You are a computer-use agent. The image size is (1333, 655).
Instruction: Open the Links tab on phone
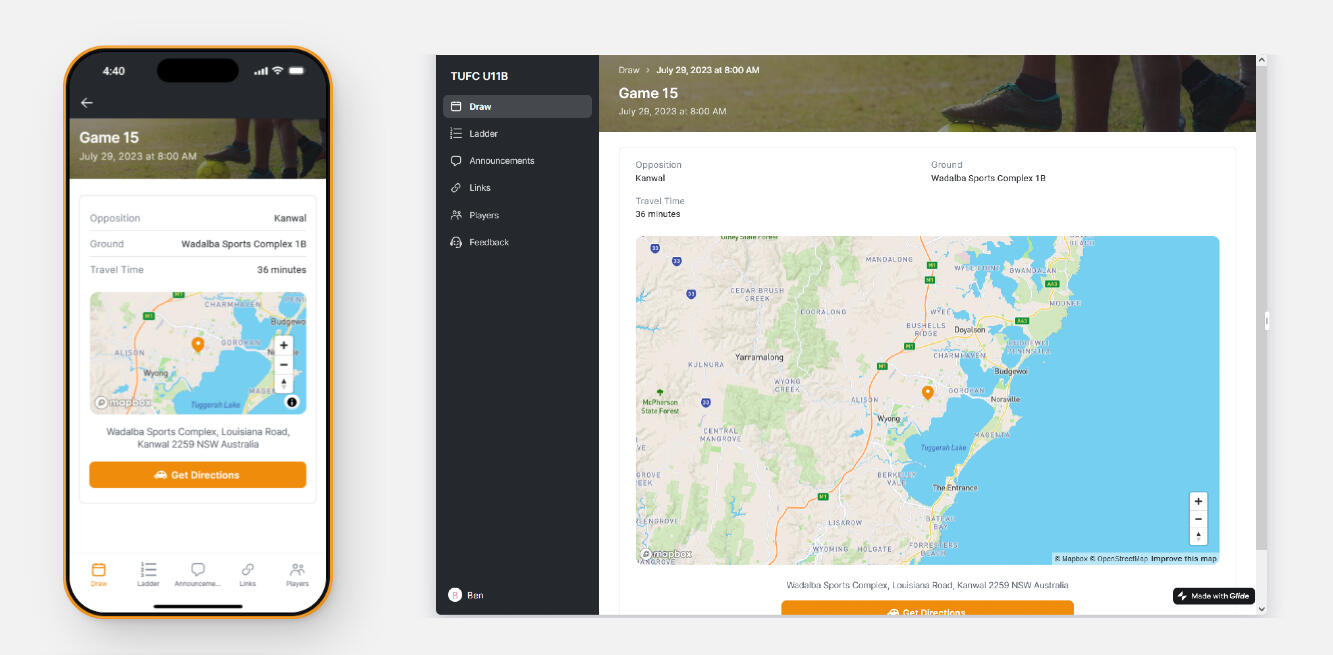point(247,574)
